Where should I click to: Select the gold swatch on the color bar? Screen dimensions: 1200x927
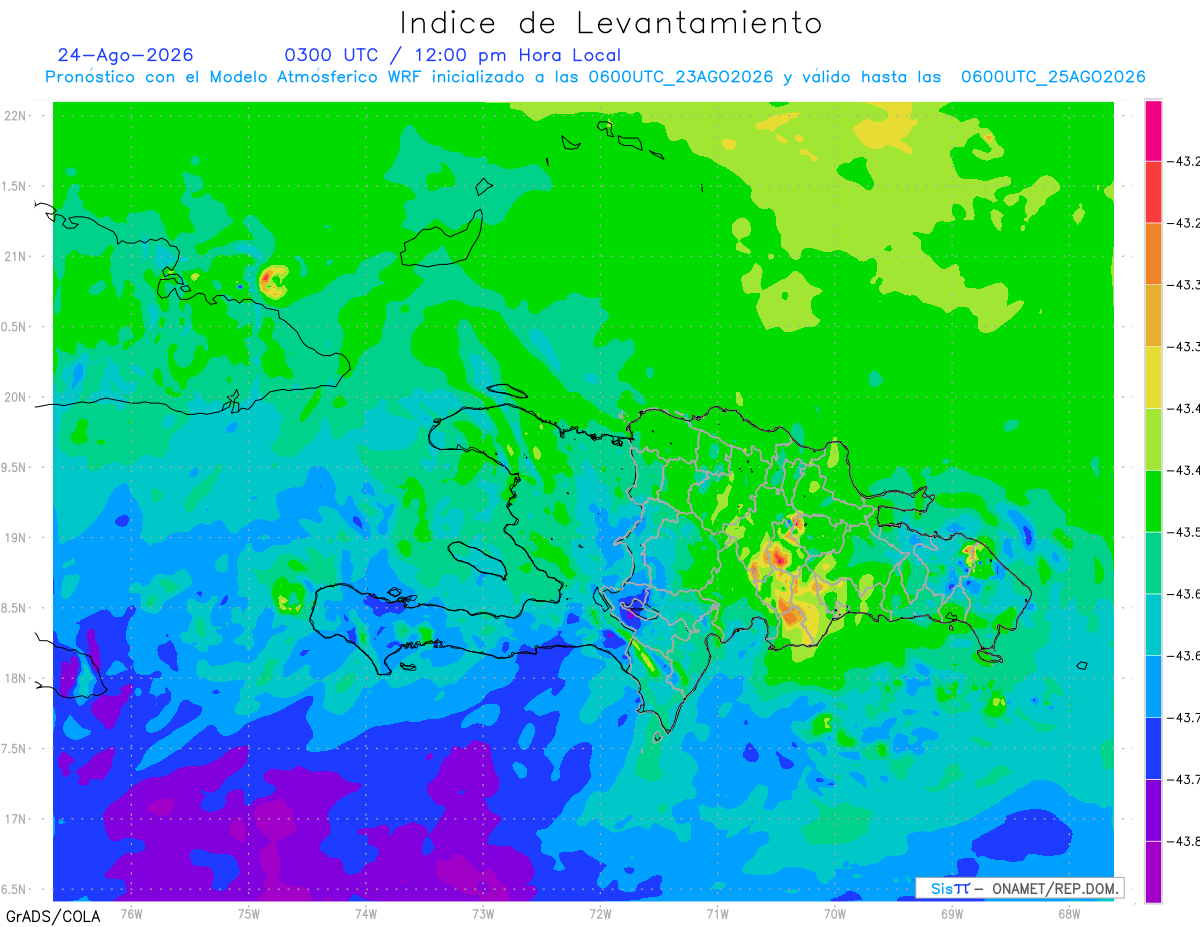tap(1153, 316)
